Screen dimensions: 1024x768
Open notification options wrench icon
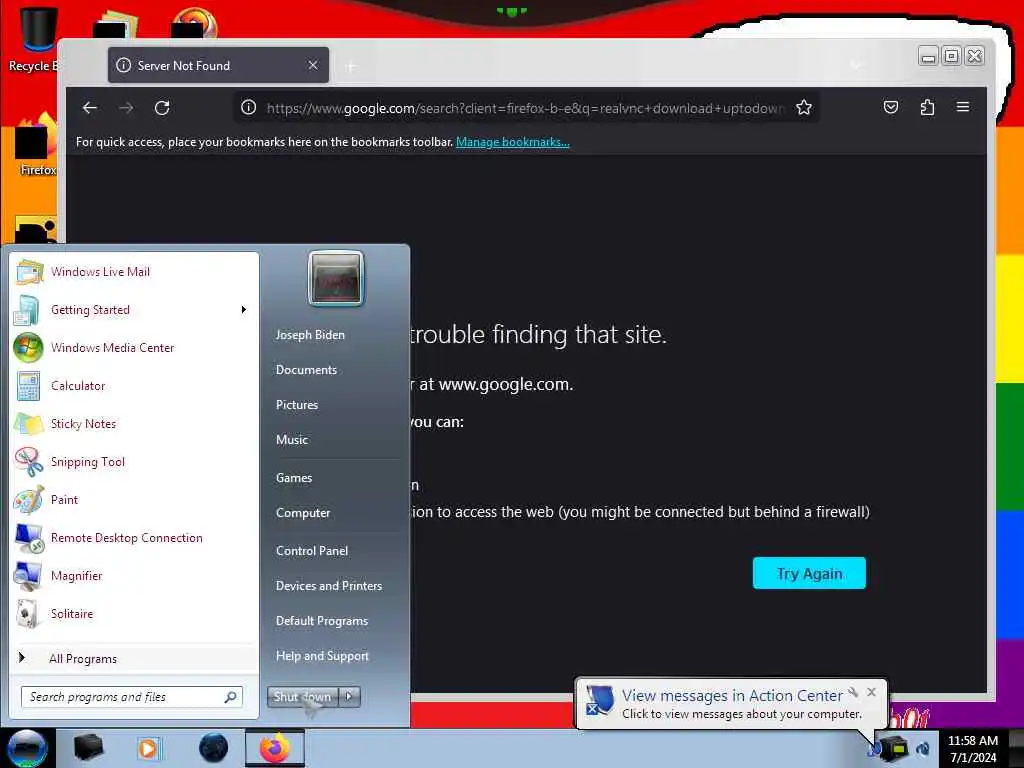(853, 692)
